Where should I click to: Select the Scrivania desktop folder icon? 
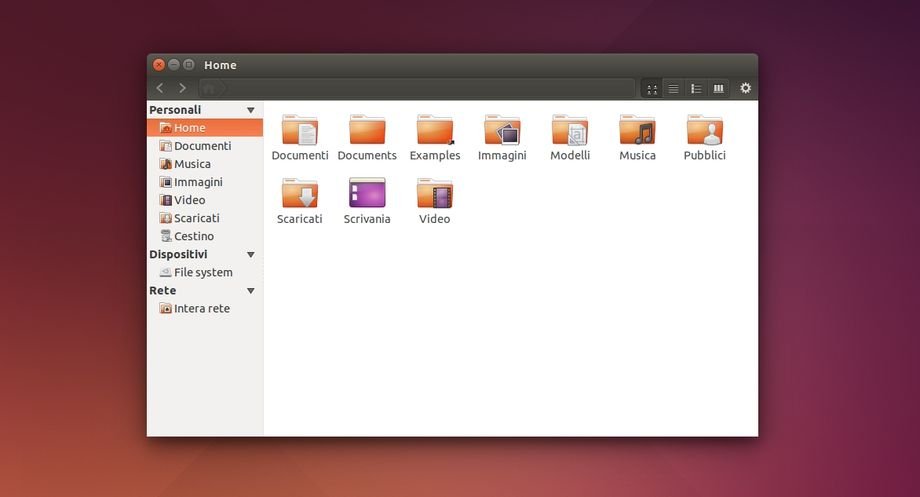click(x=367, y=193)
